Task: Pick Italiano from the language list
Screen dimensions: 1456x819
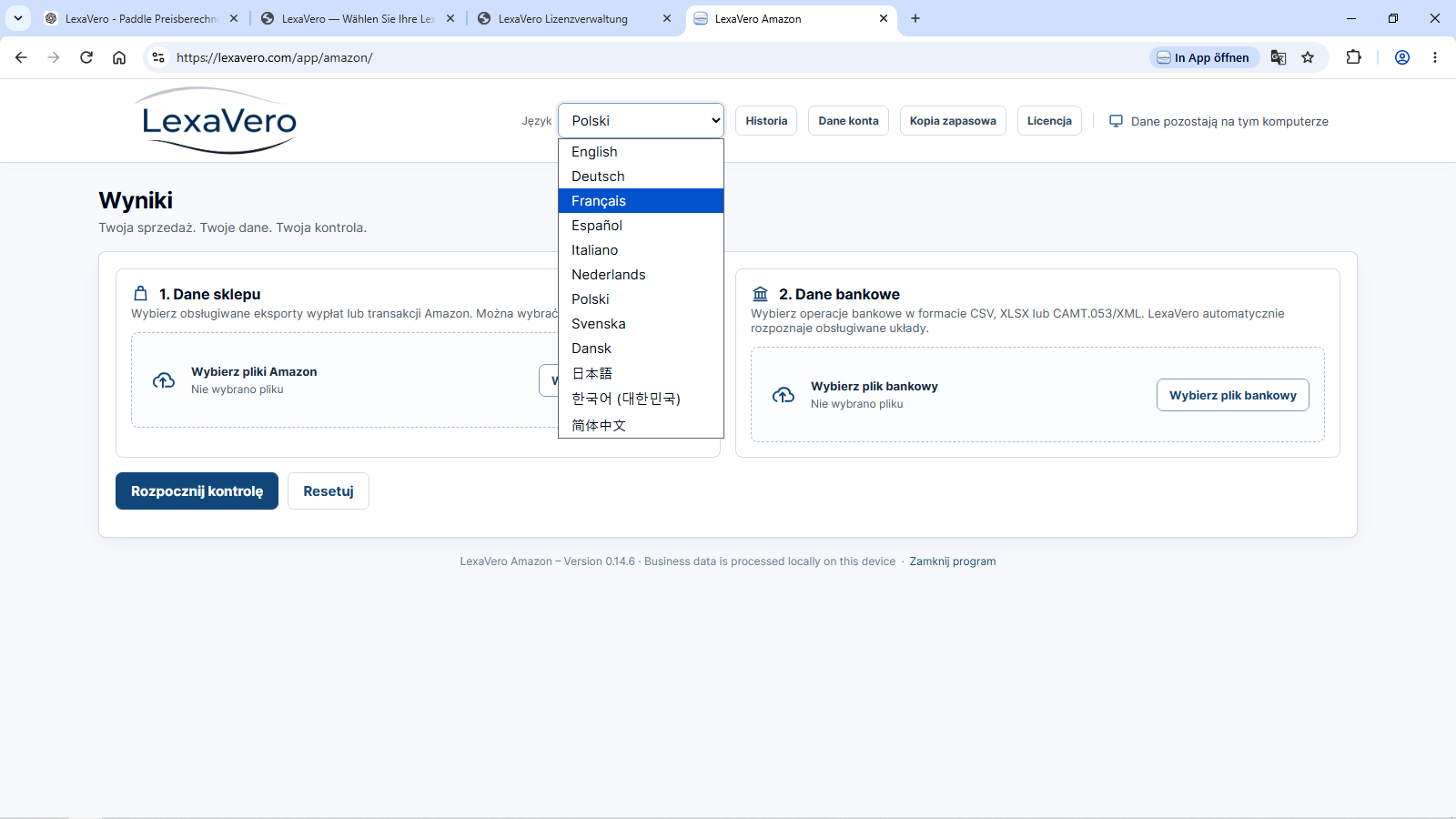Action: click(641, 250)
